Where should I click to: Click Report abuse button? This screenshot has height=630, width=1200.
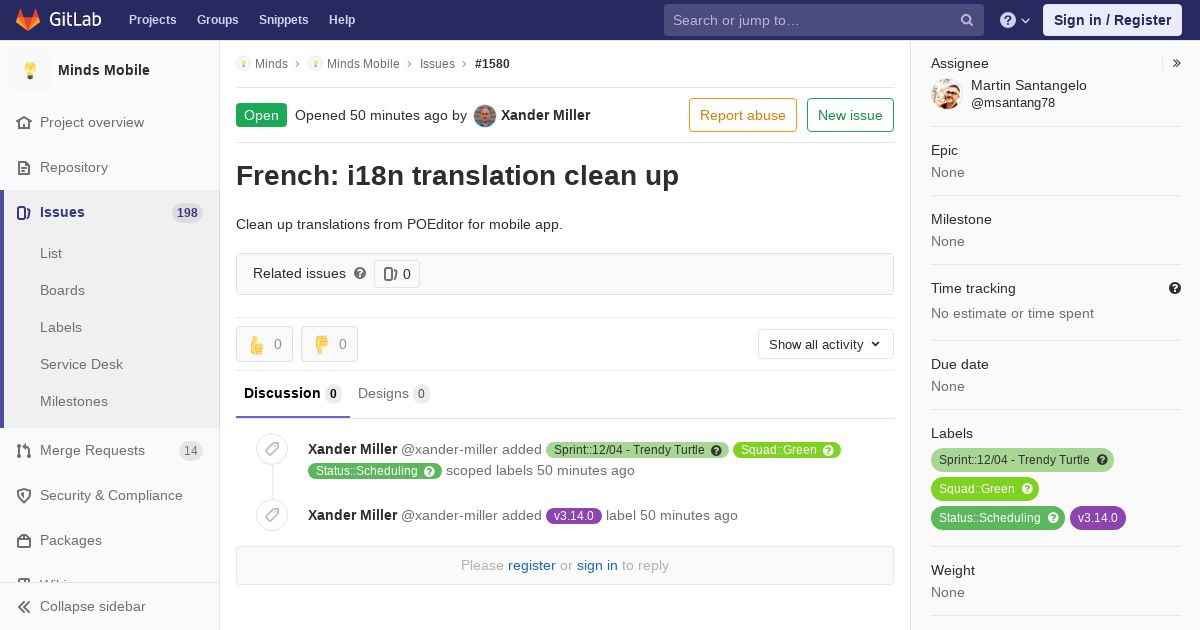tap(743, 115)
